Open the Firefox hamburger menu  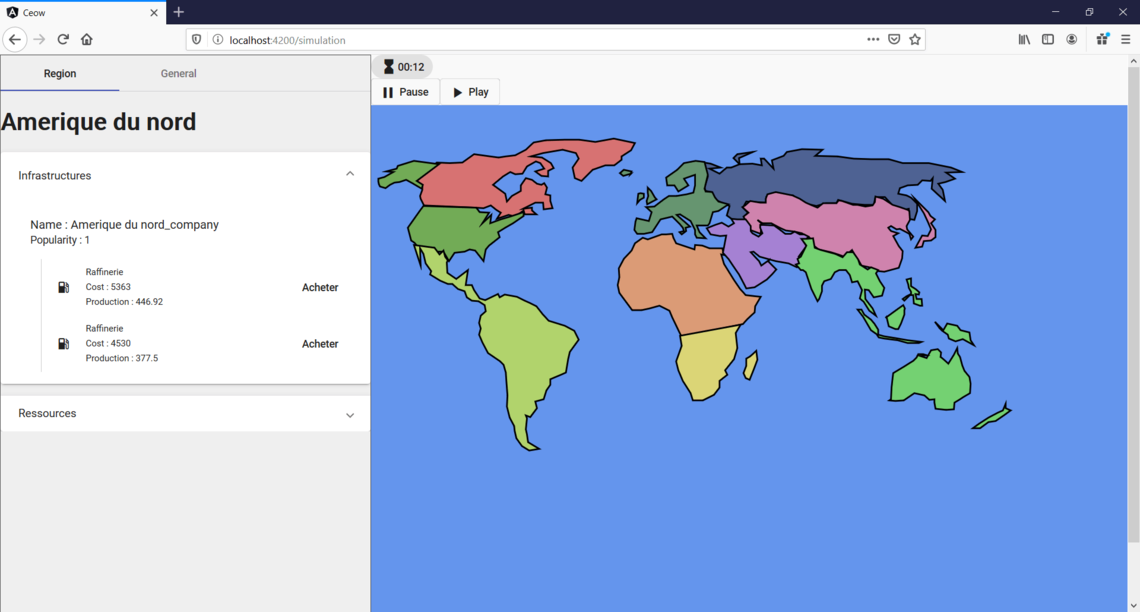click(1125, 40)
